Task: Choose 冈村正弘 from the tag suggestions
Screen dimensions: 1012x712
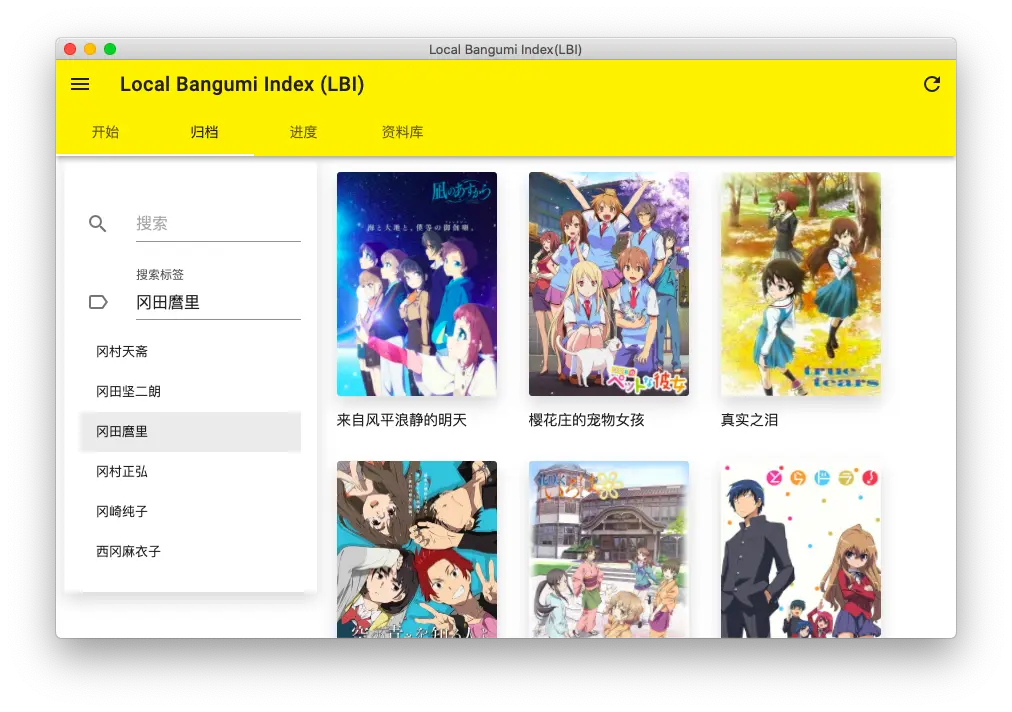Action: (x=122, y=472)
